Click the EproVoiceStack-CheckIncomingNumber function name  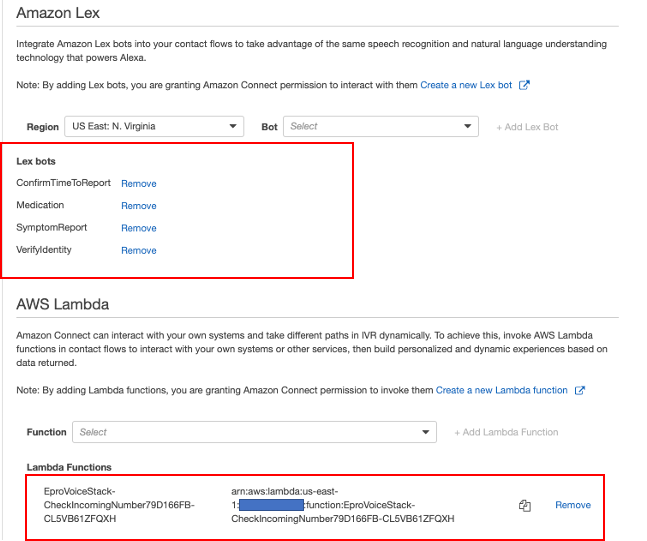(119, 505)
